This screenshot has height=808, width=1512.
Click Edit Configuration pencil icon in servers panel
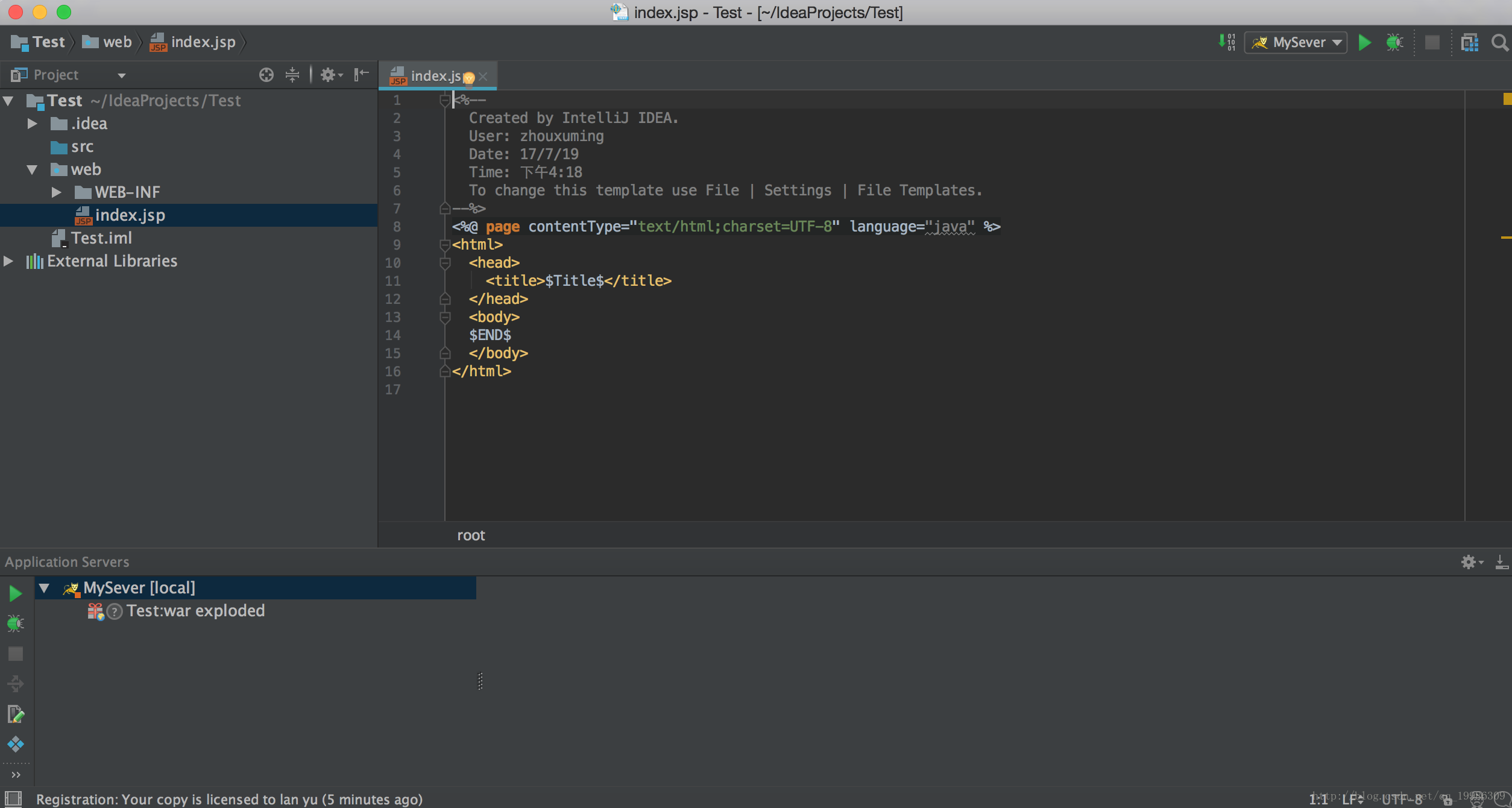[16, 715]
